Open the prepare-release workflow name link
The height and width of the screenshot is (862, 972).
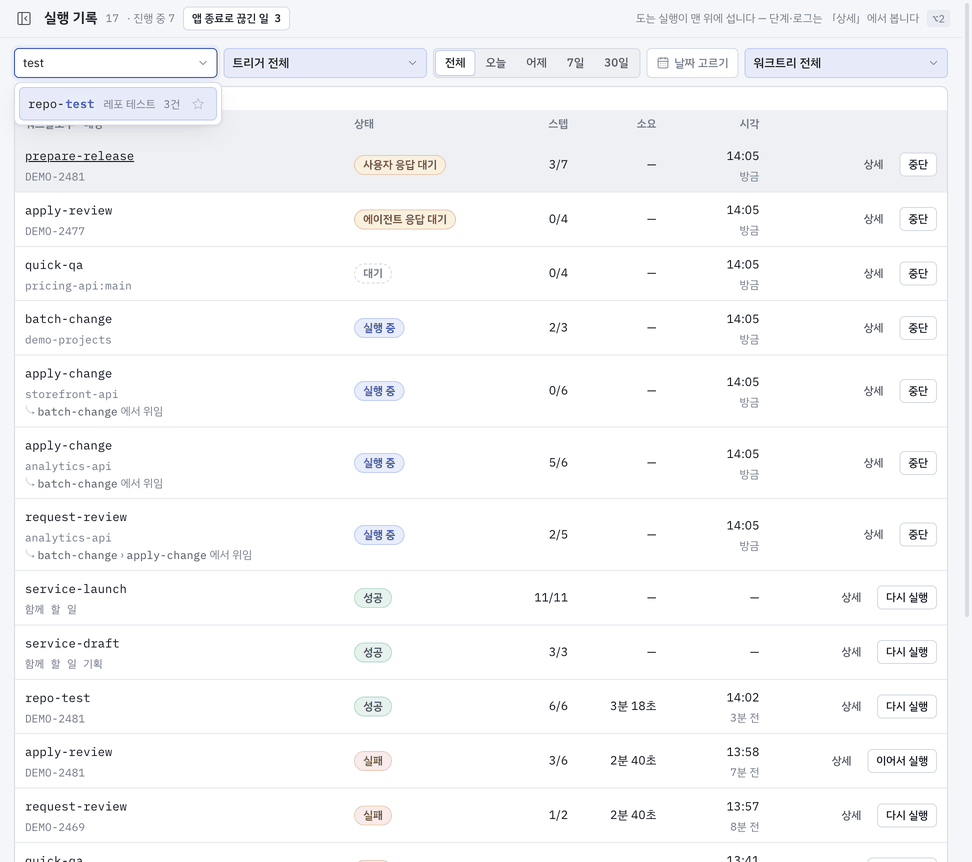(79, 156)
